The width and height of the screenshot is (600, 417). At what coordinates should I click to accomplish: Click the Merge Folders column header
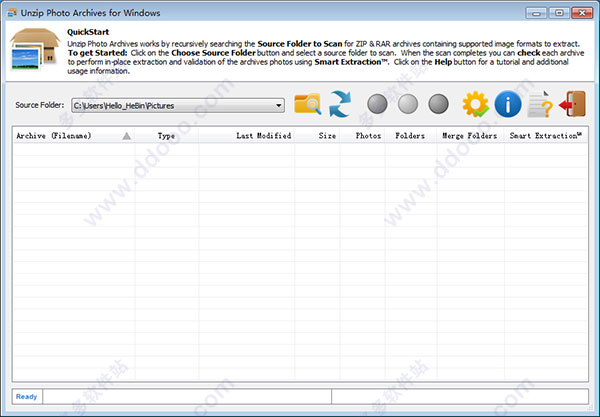470,136
